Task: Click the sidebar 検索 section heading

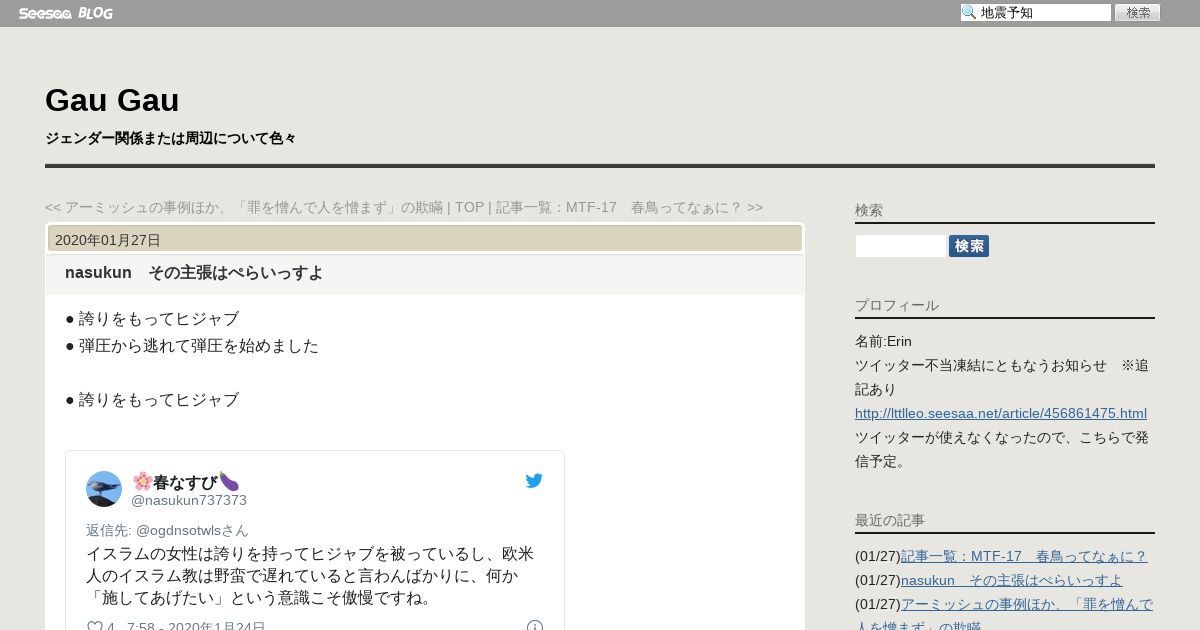Action: [x=869, y=210]
